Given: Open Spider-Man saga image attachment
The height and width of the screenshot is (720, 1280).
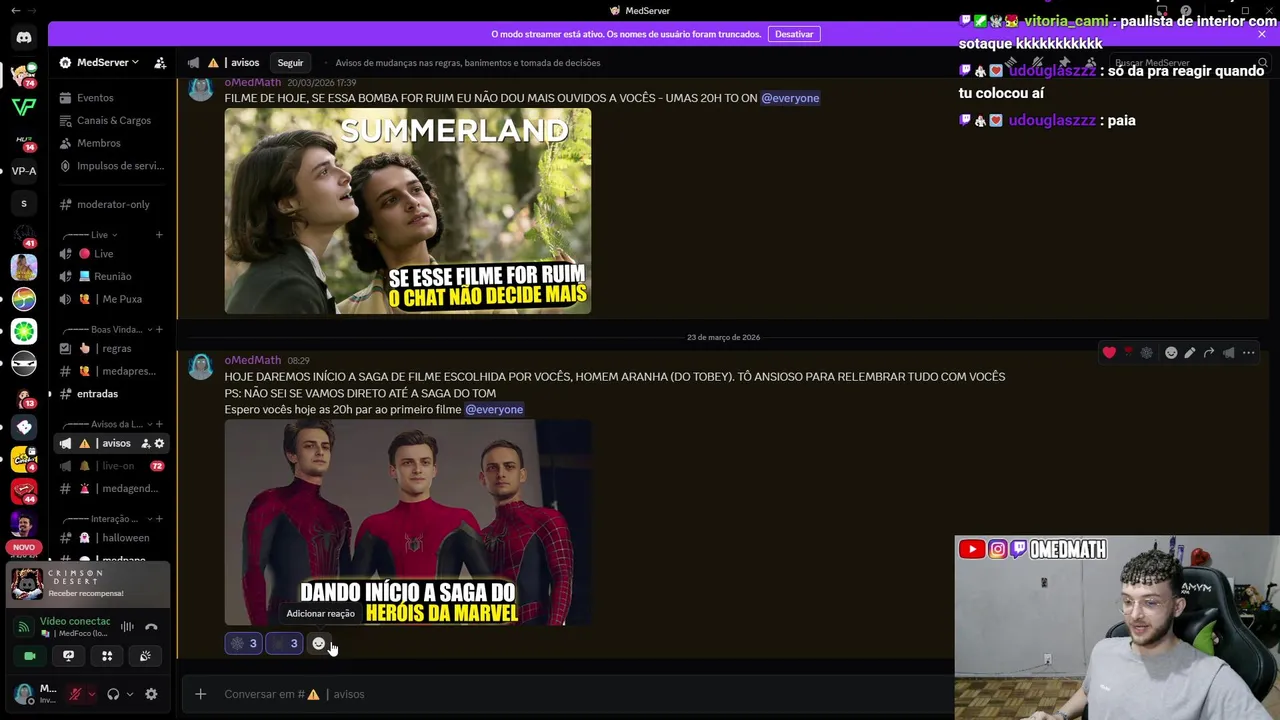Looking at the screenshot, I should coord(408,522).
